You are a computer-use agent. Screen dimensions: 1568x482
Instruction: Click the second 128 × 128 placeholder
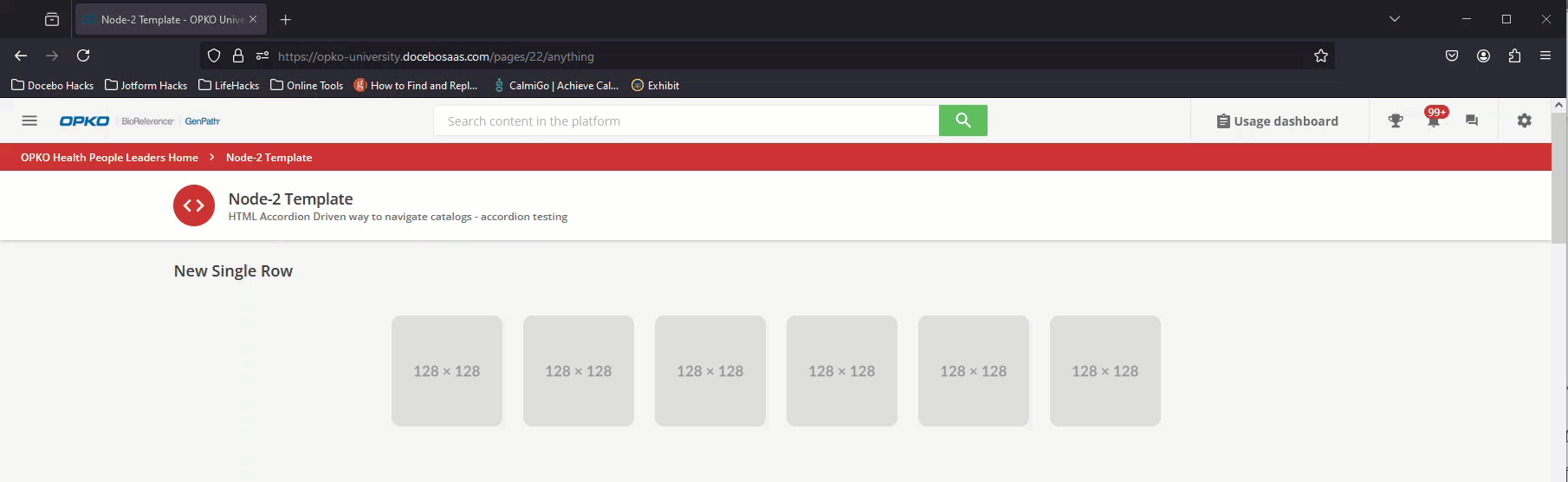pyautogui.click(x=579, y=371)
